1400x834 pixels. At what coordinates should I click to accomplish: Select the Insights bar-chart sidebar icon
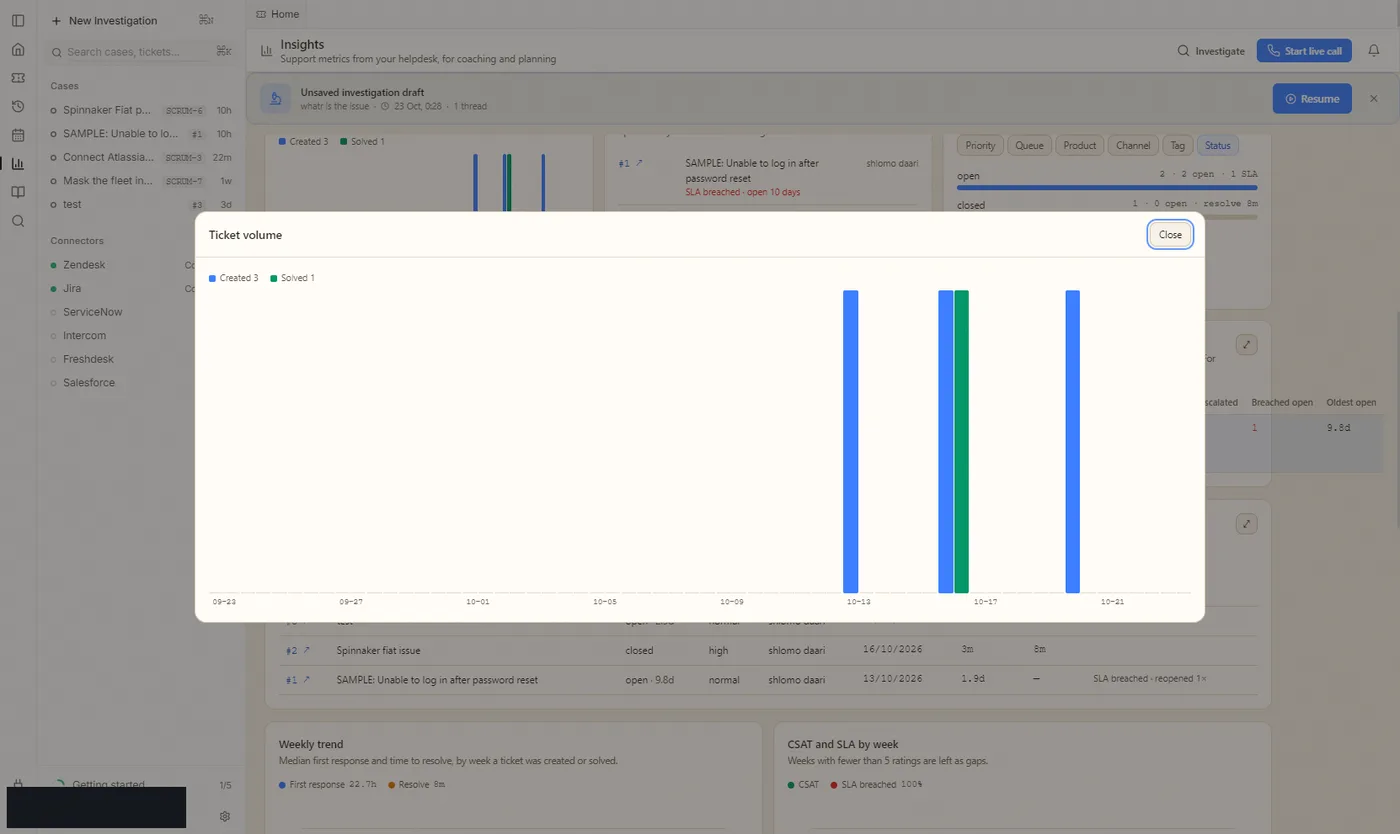click(18, 163)
